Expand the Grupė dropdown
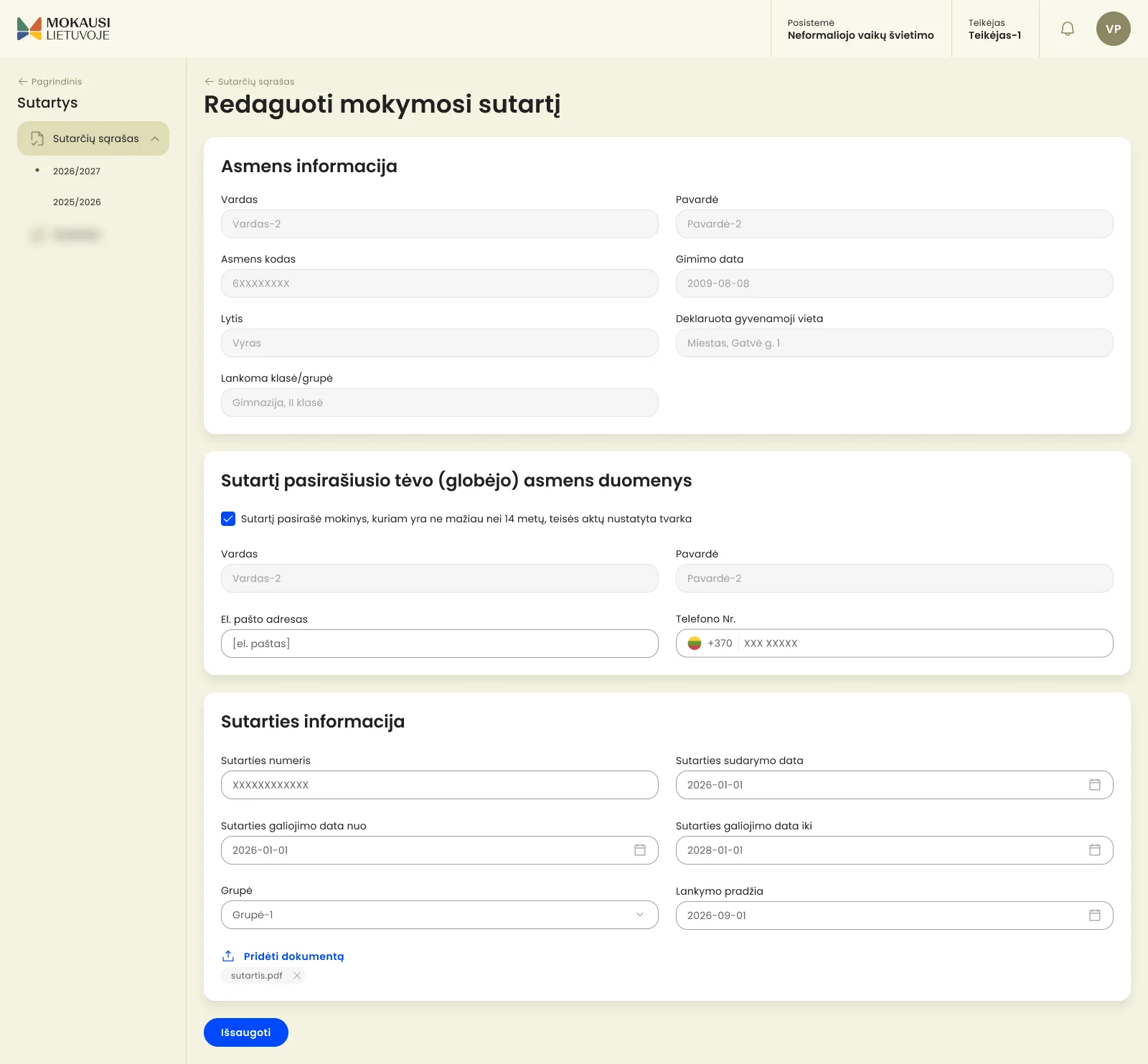Screen dimensions: 1148x1064 (440, 915)
